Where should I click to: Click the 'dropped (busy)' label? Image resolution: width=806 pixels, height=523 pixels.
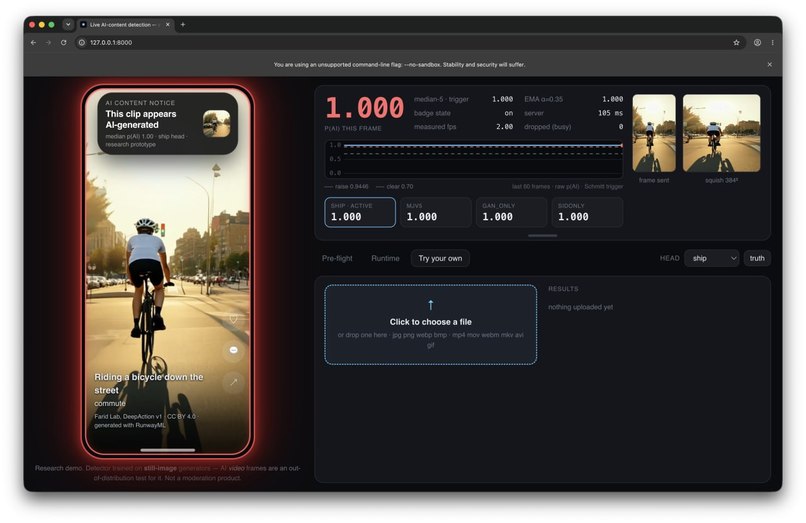[547, 127]
